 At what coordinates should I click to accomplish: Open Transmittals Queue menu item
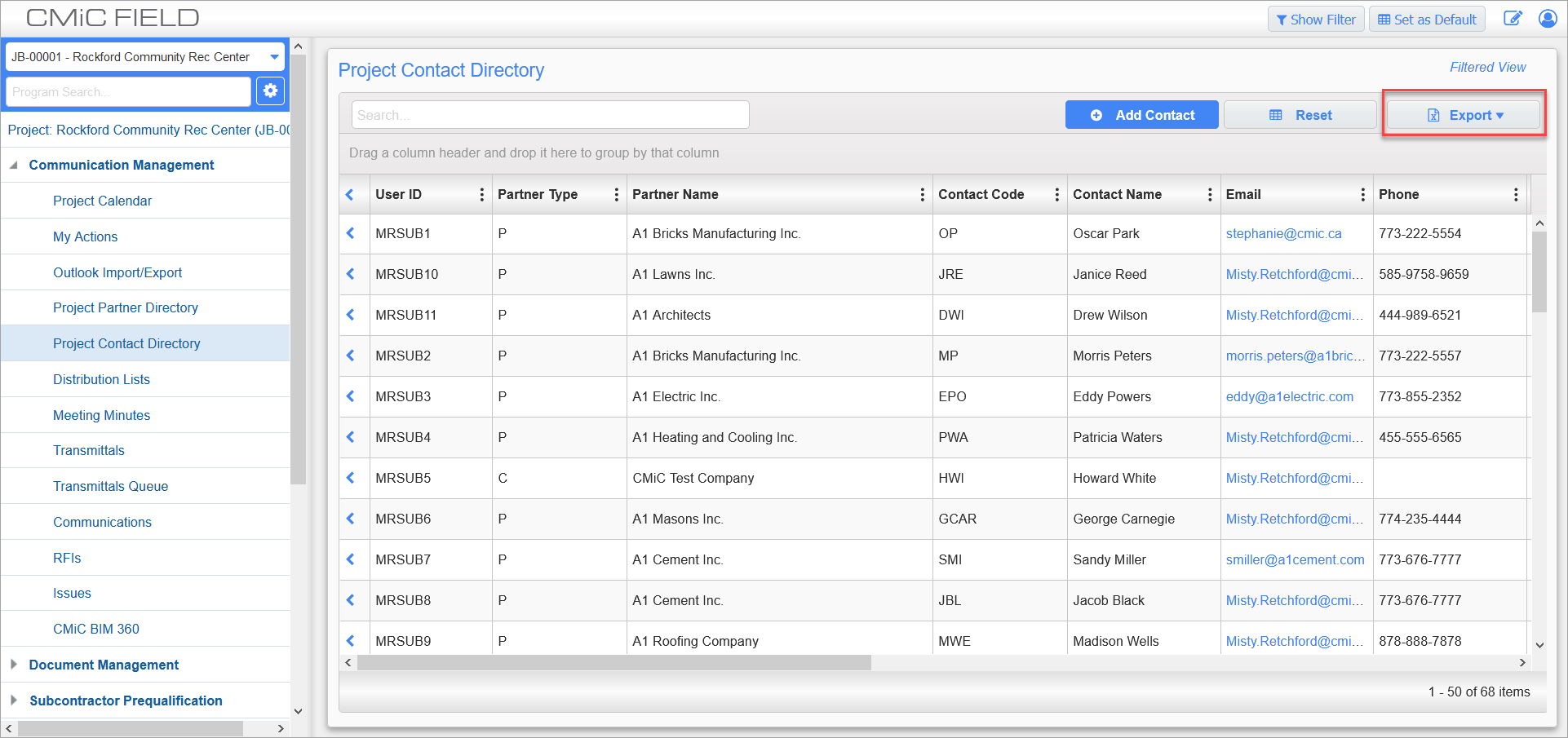pyautogui.click(x=110, y=486)
